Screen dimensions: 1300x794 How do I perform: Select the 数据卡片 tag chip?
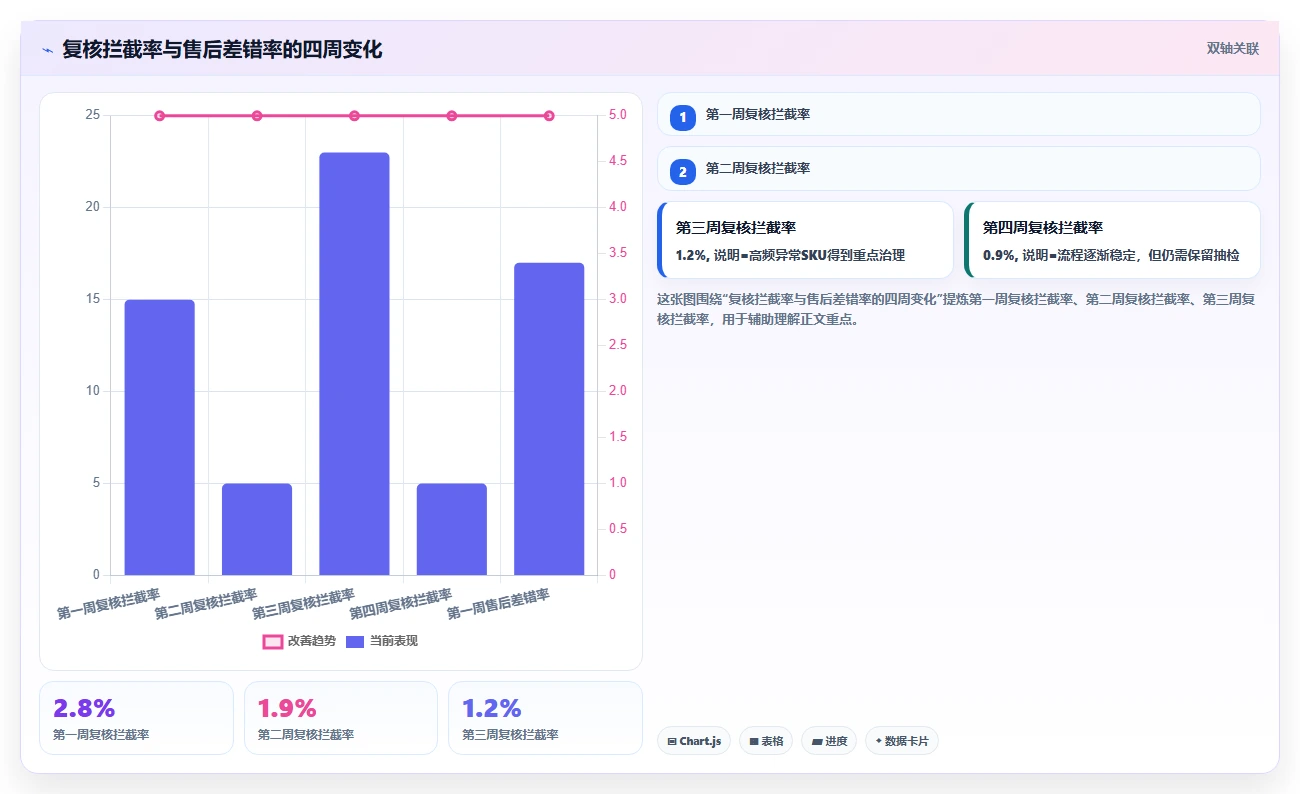pos(902,741)
